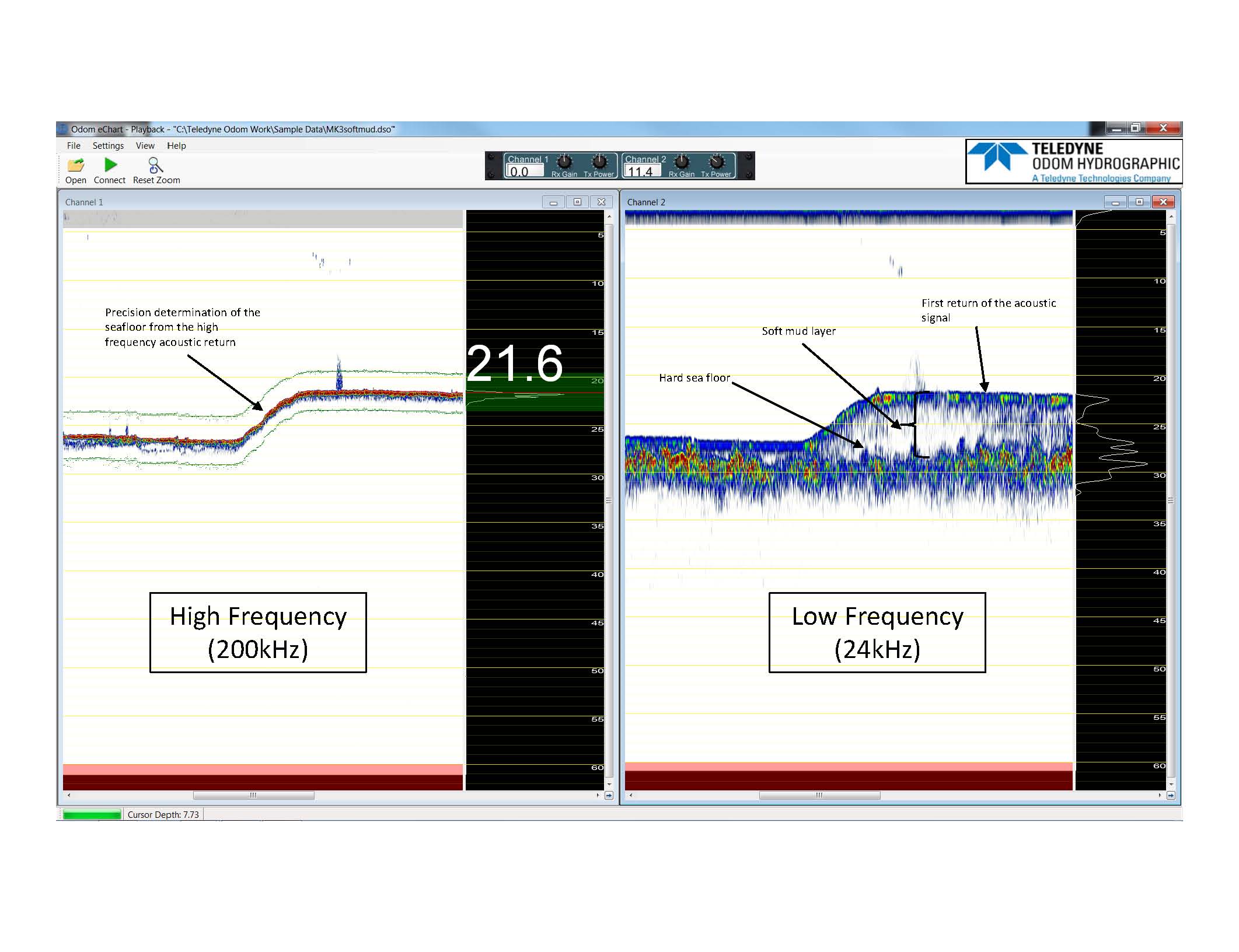
Task: Click Channel 2 horizontal scrollbar thumb
Action: (x=819, y=796)
